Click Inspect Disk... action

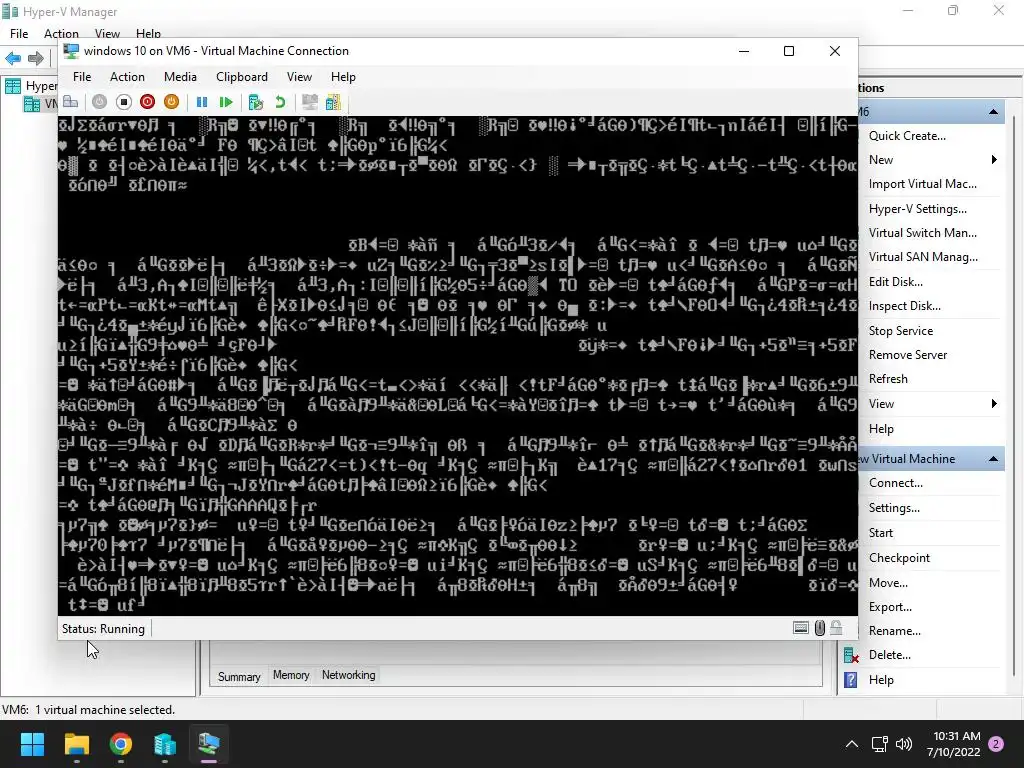(x=904, y=306)
